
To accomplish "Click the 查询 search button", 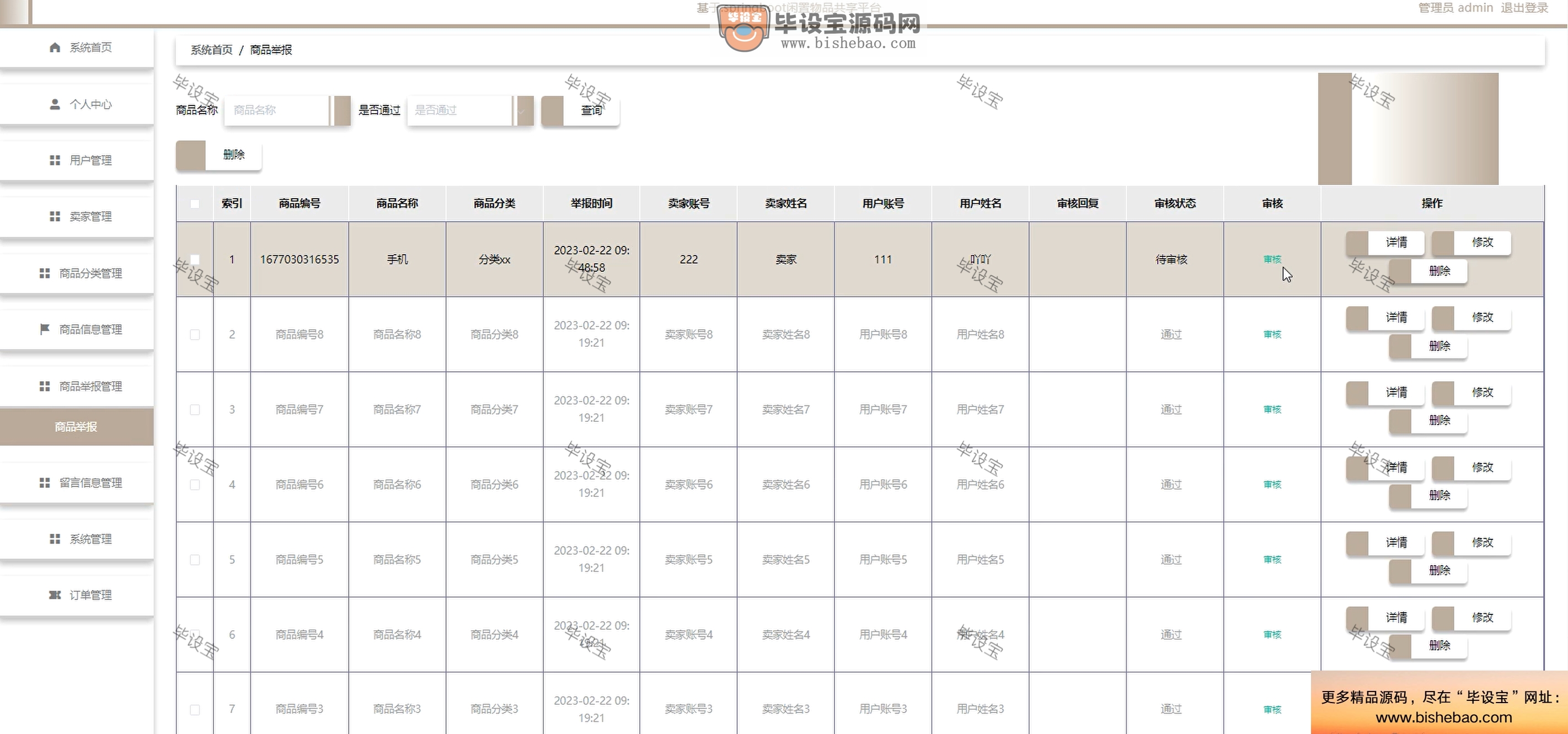I will [580, 110].
